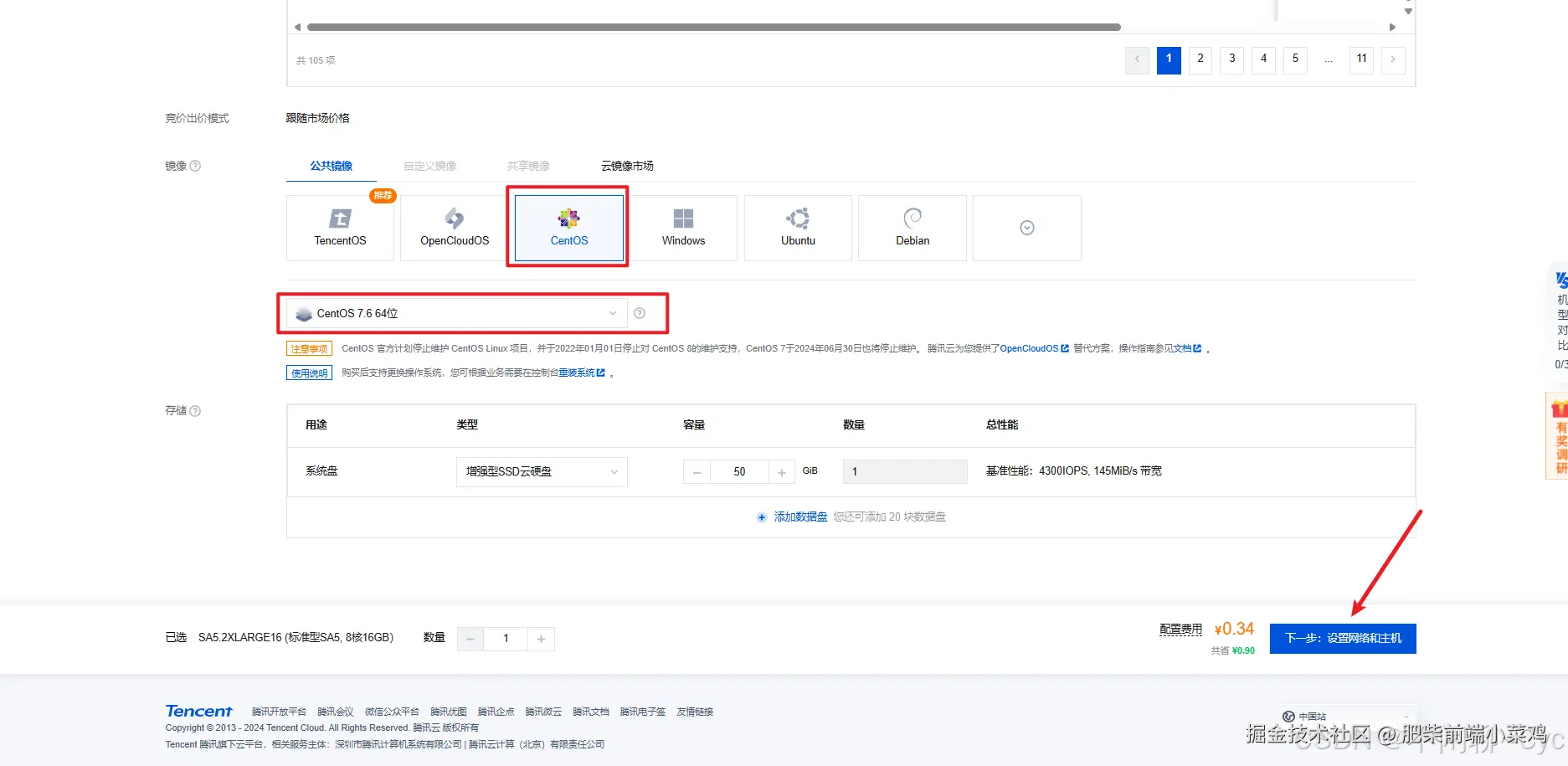This screenshot has height=766, width=1568.
Task: Go to page 5 of instance list
Action: (1295, 59)
